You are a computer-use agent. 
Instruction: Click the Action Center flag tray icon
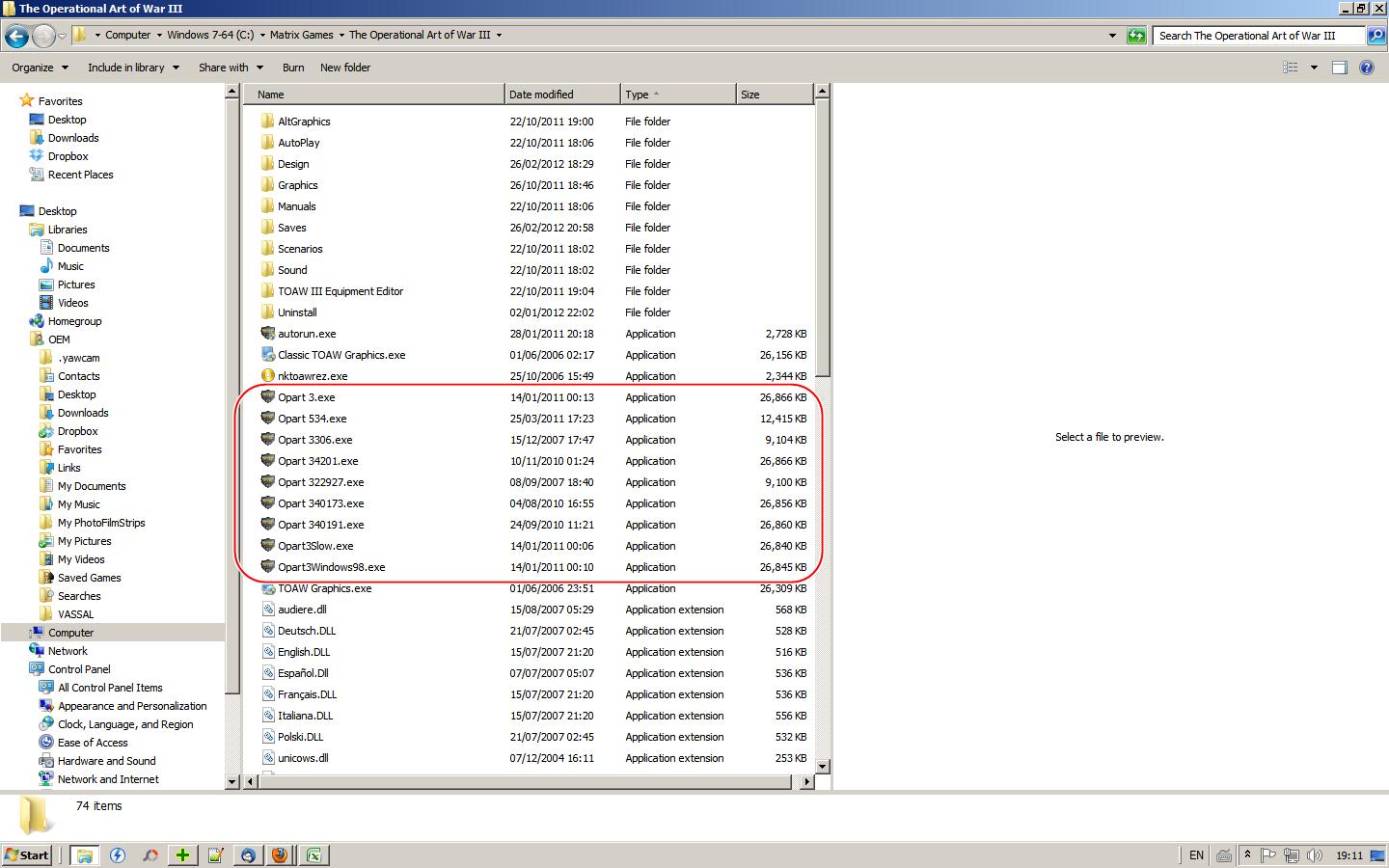point(1269,855)
